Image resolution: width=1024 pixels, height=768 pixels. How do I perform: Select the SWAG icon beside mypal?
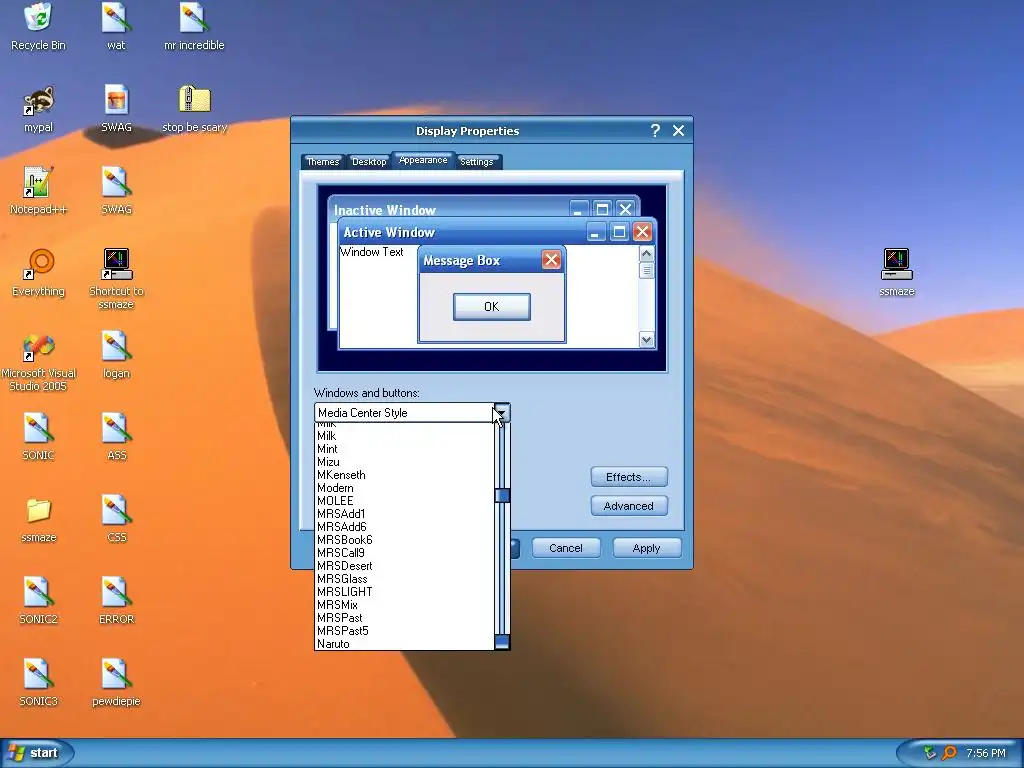(x=116, y=108)
